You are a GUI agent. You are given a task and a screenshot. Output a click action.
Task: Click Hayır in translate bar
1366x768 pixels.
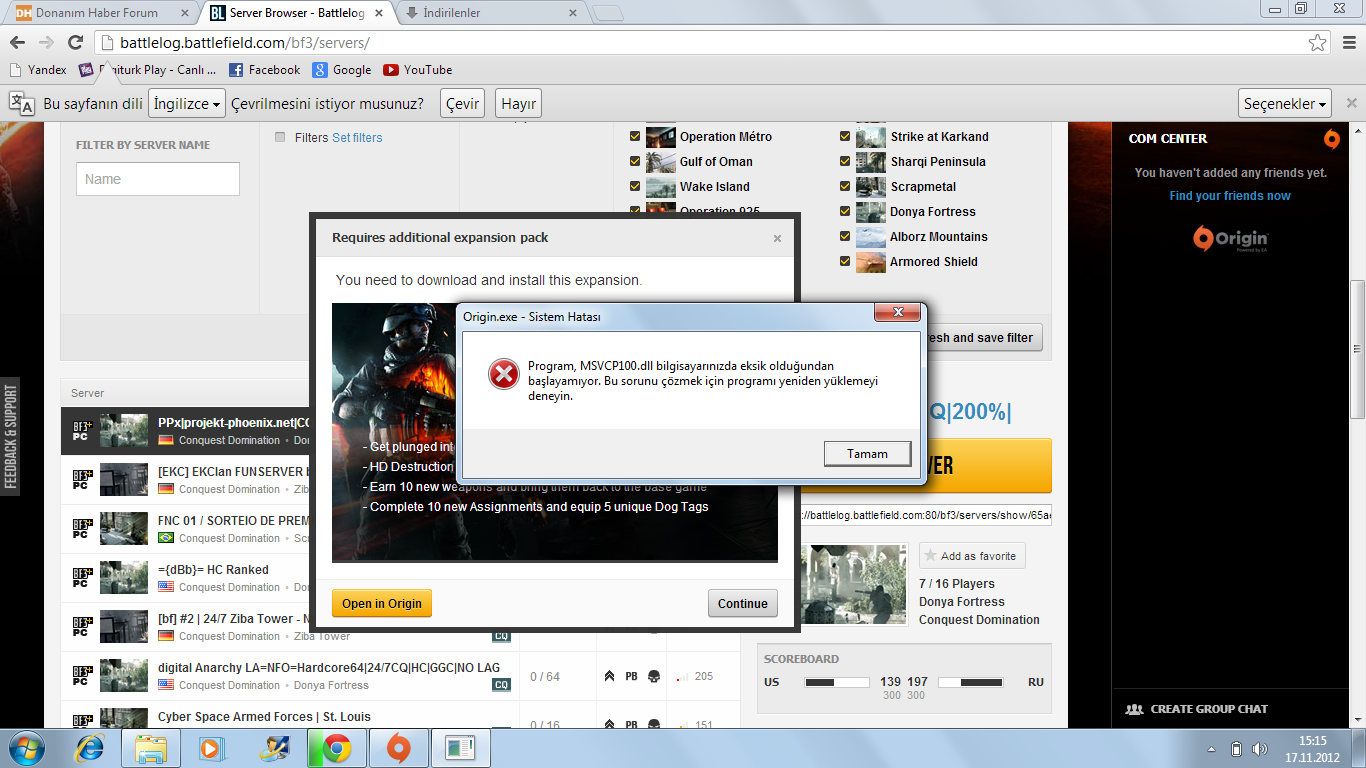(519, 104)
